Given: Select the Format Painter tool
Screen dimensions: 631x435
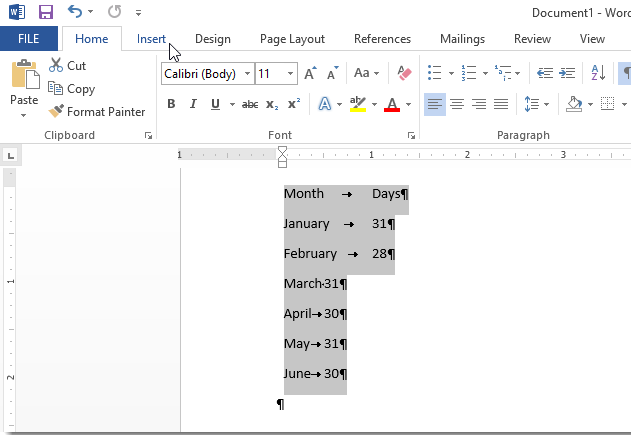Looking at the screenshot, I should (96, 112).
